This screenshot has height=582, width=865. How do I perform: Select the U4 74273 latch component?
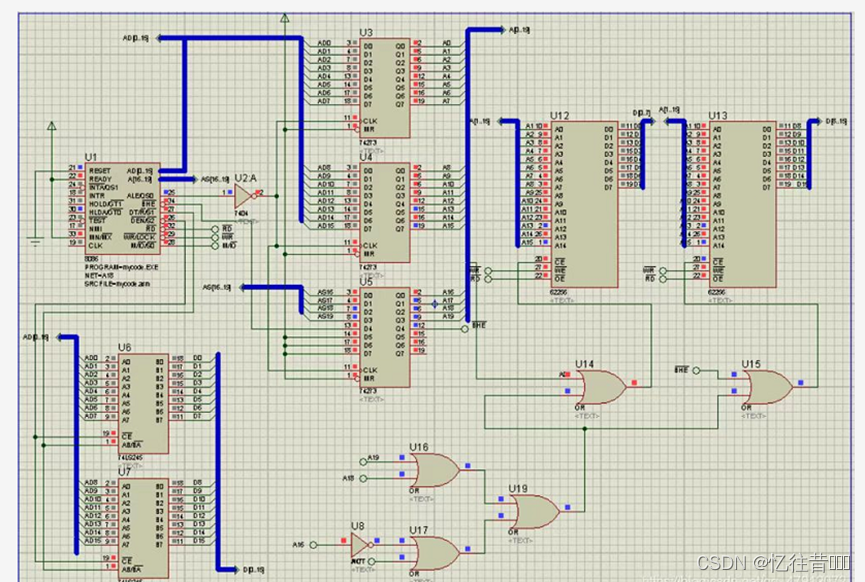385,212
